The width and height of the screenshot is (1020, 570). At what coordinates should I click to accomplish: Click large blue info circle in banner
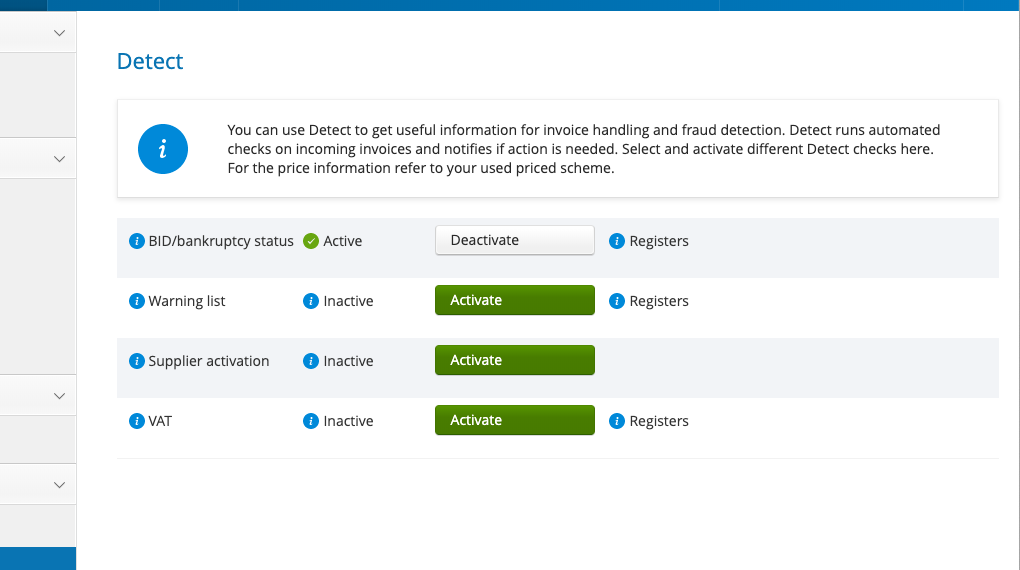click(x=163, y=149)
